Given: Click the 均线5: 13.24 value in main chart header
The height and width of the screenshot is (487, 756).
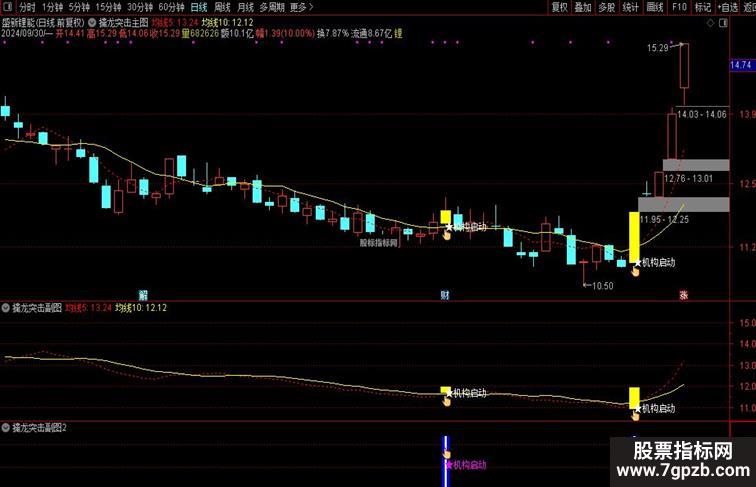Looking at the screenshot, I should point(176,22).
